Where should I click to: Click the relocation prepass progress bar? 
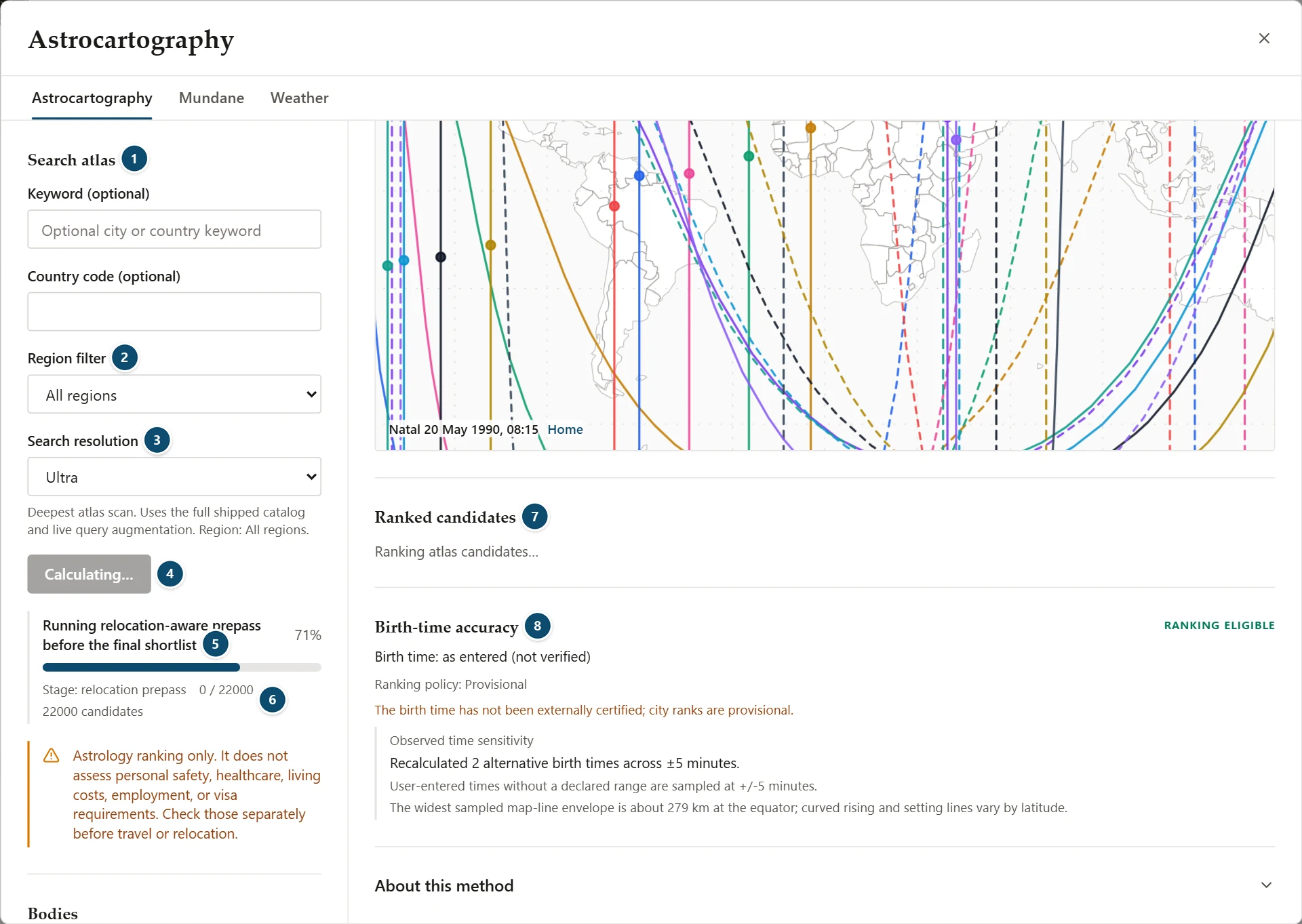pyautogui.click(x=182, y=668)
